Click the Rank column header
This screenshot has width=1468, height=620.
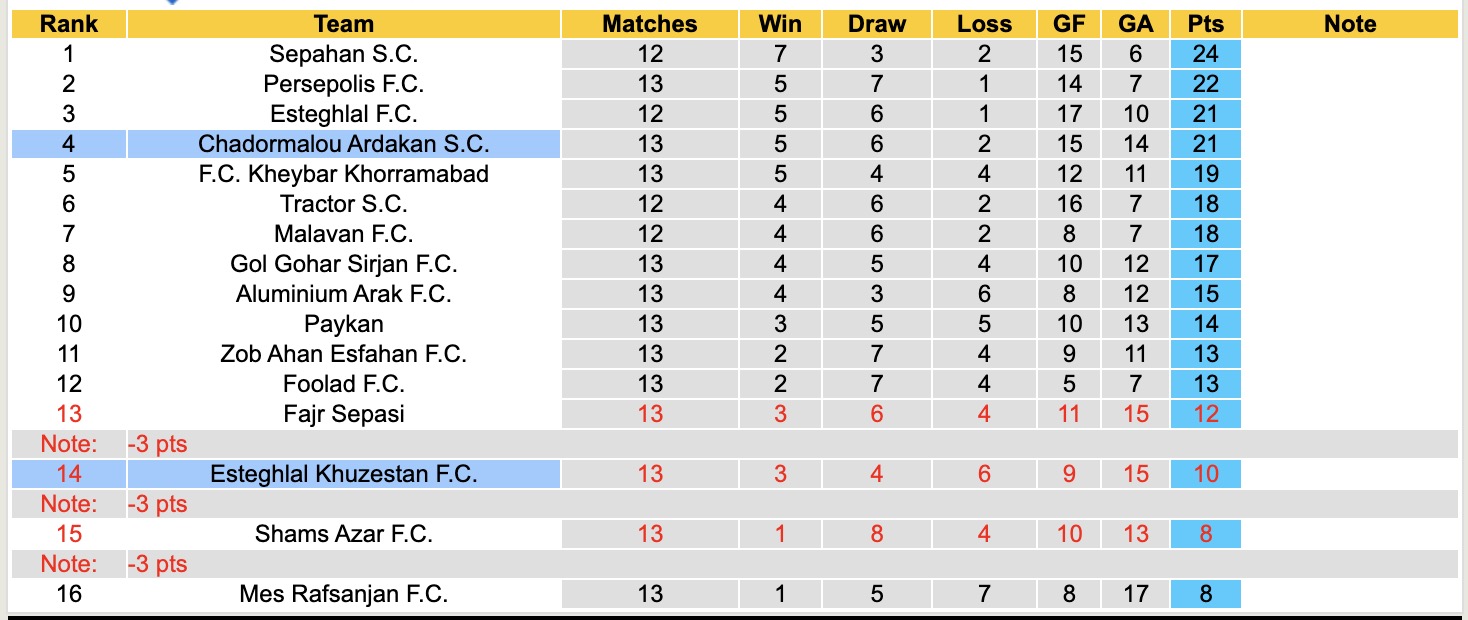pyautogui.click(x=68, y=24)
